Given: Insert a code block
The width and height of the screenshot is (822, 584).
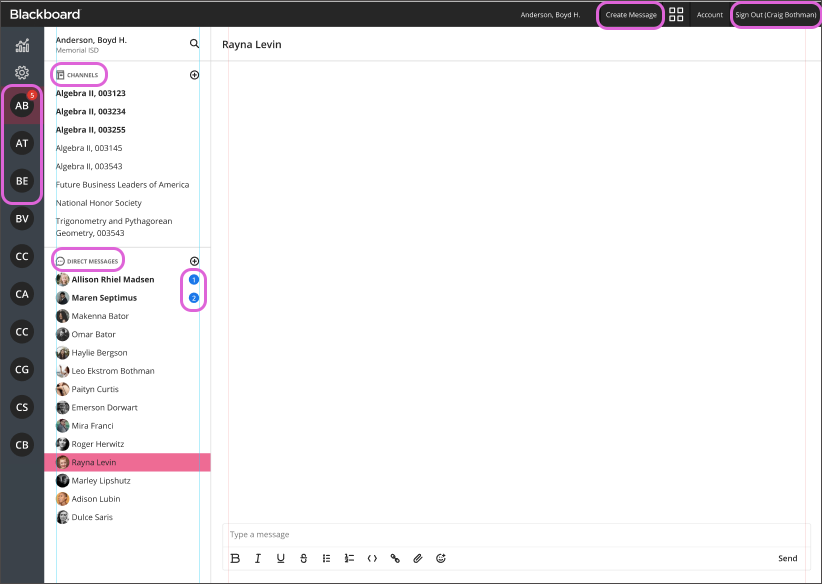Looking at the screenshot, I should (x=372, y=558).
